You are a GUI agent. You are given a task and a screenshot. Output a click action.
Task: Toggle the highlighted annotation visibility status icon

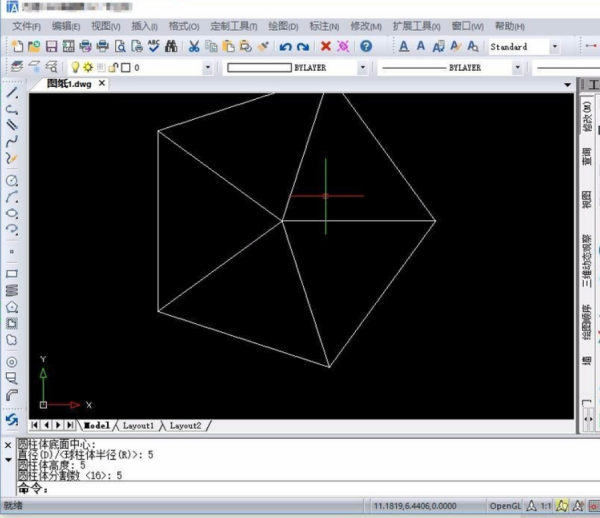pos(563,505)
